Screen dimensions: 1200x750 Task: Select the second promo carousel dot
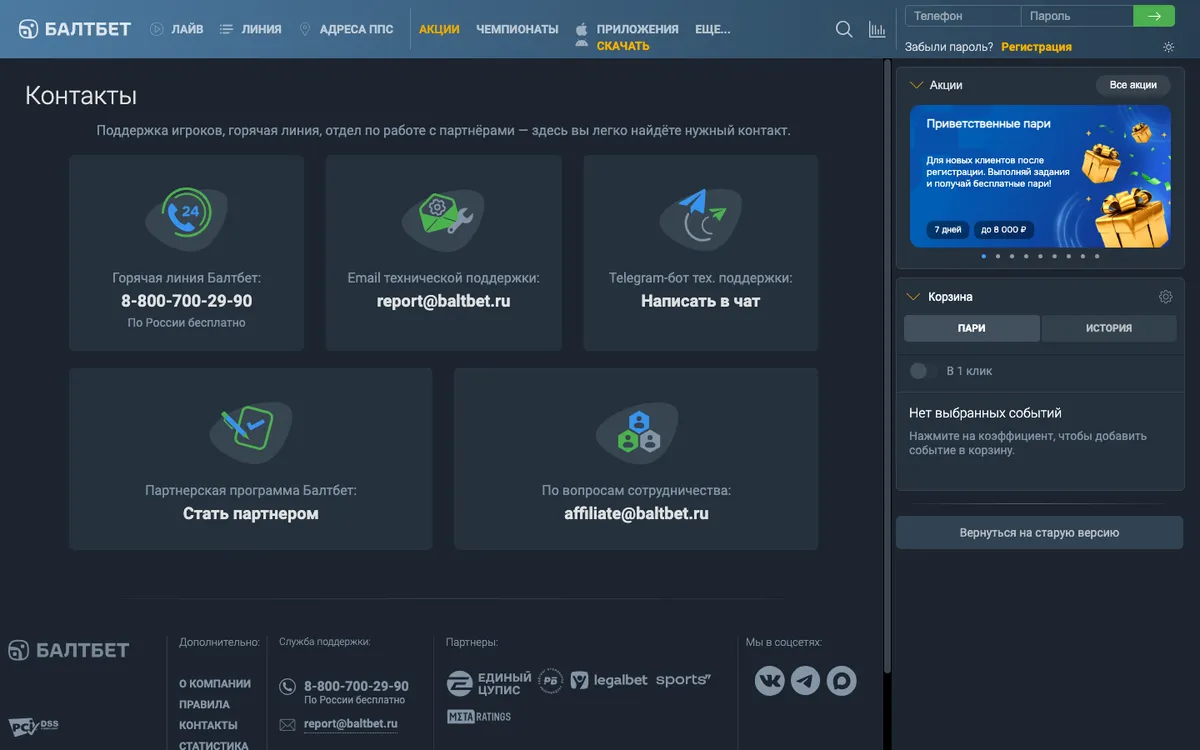pos(998,256)
